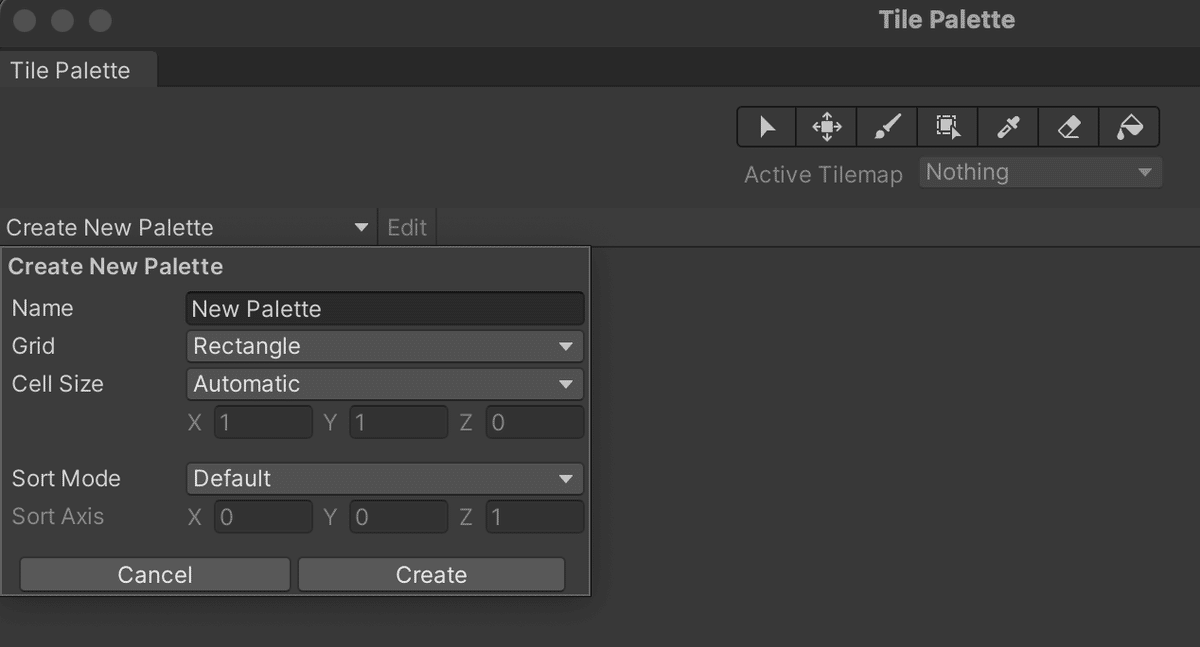Click the Cell Size X field

point(263,423)
